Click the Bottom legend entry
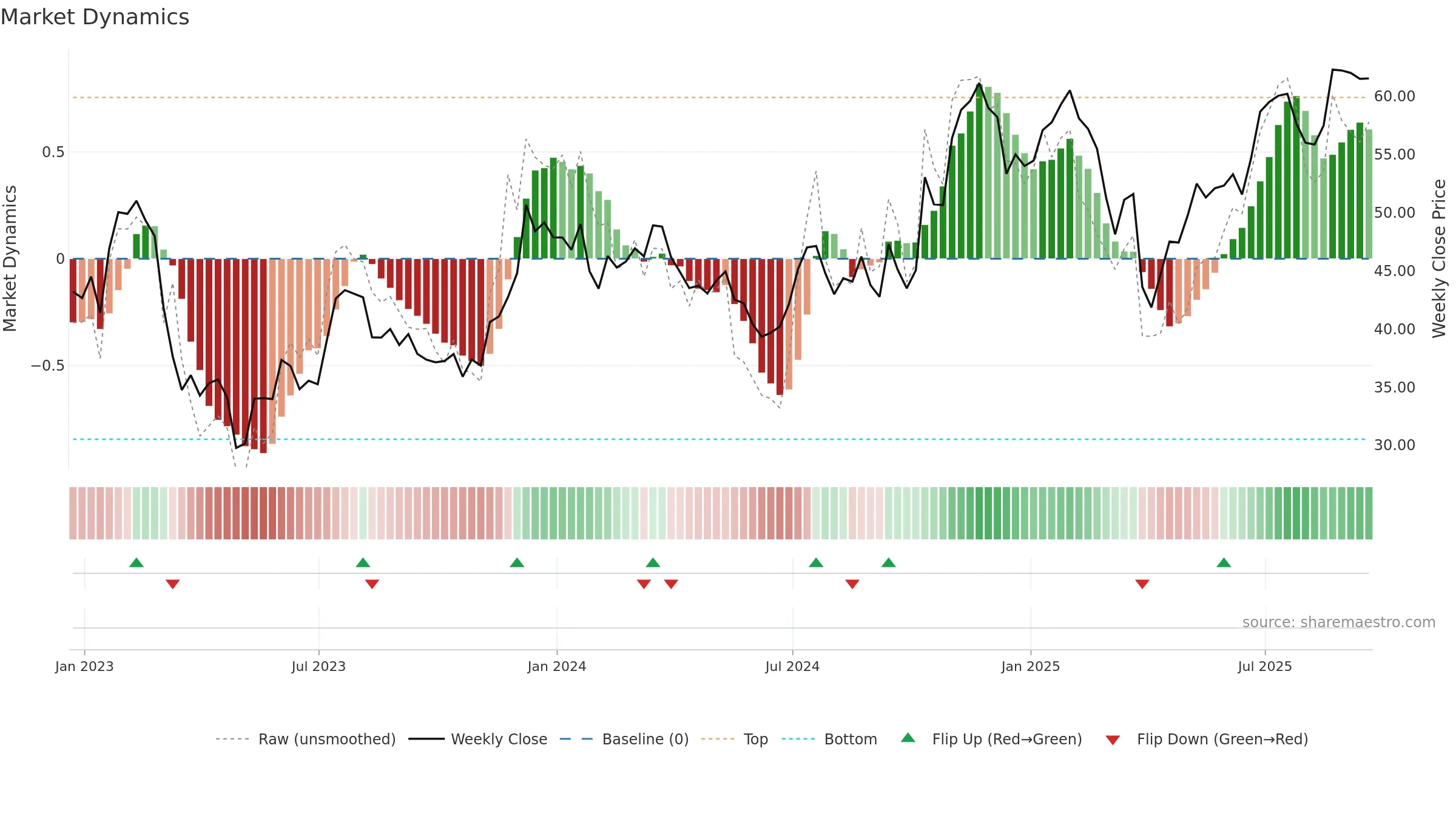1456x819 pixels. point(829,739)
